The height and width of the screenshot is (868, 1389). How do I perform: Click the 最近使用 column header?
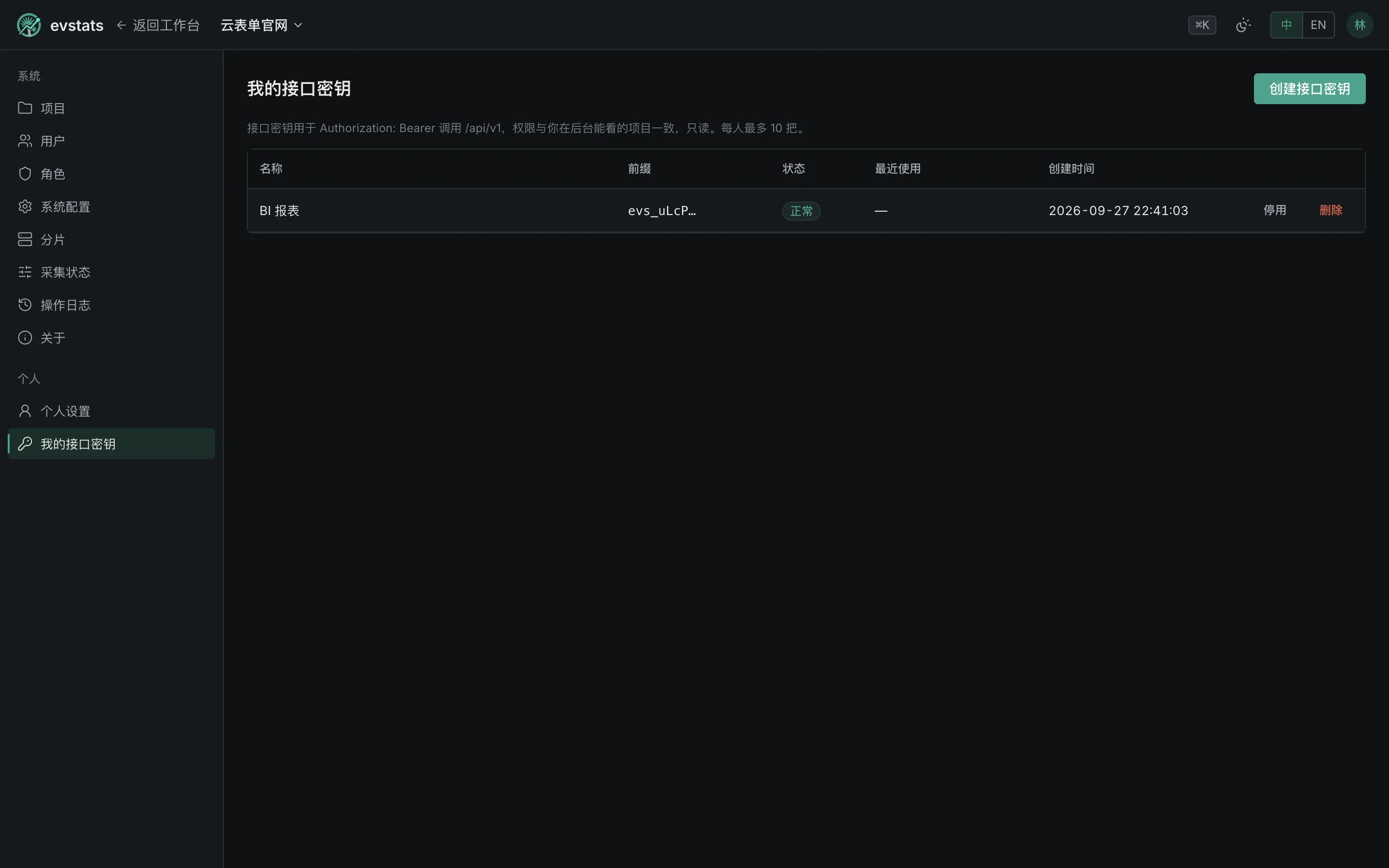click(x=898, y=168)
